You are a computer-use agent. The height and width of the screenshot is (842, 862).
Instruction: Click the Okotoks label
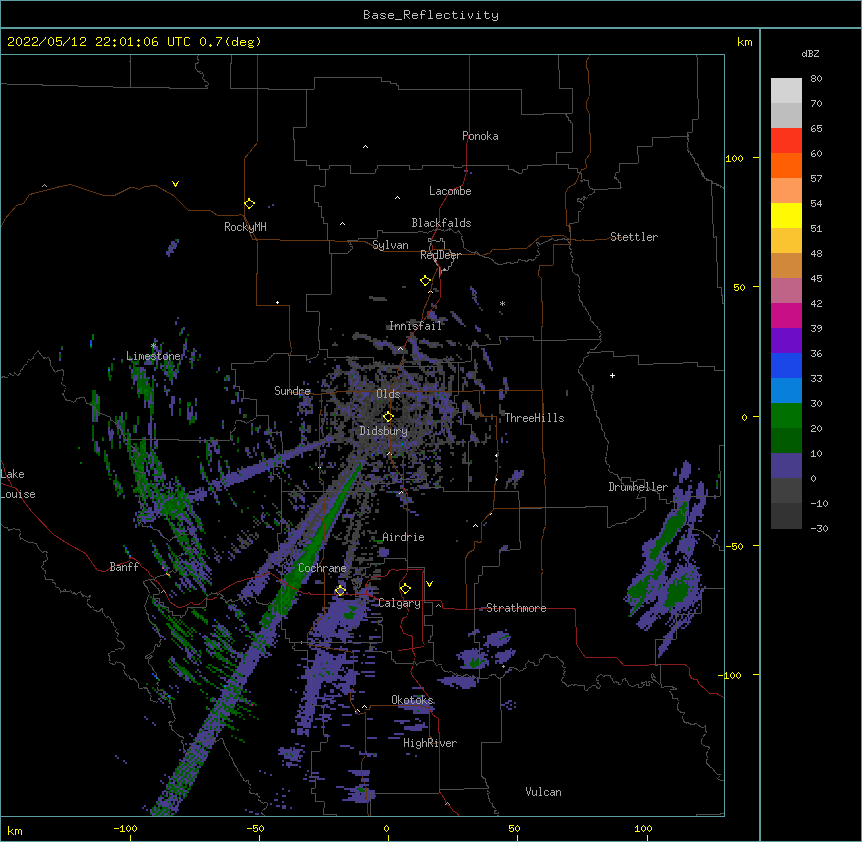412,700
